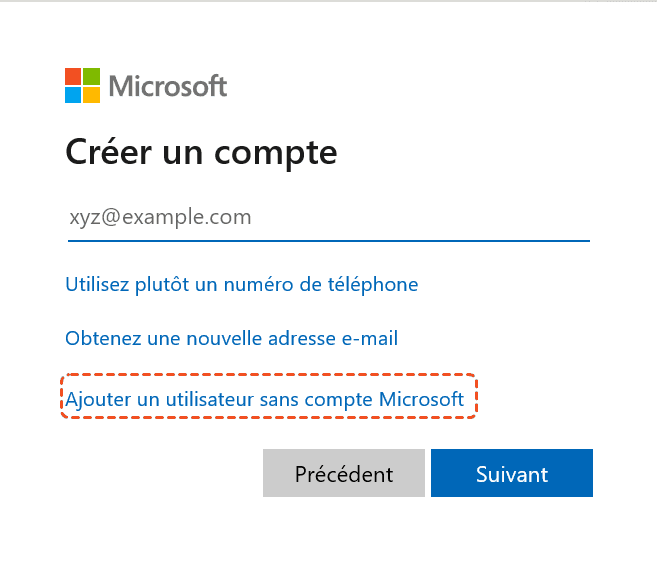Click the Microsoft four-square logo
Screen dimensions: 657x562
[x=82, y=86]
